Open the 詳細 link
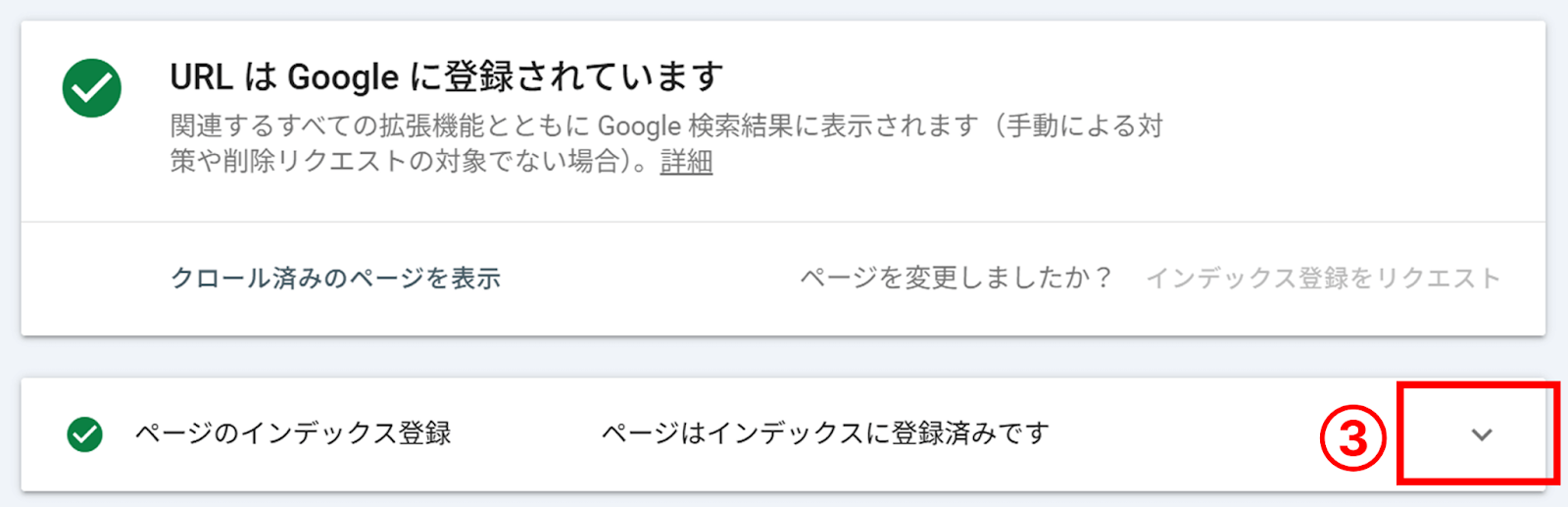The height and width of the screenshot is (507, 1568). (686, 162)
